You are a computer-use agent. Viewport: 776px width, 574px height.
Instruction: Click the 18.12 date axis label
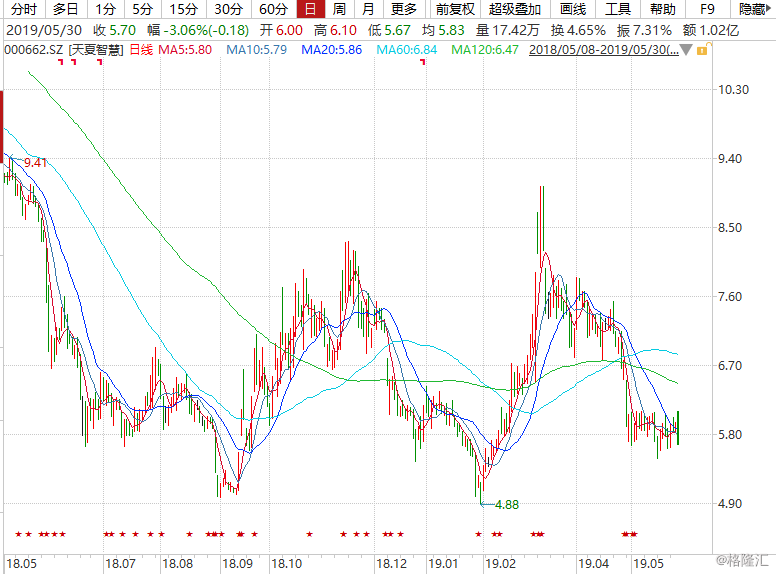(391, 564)
